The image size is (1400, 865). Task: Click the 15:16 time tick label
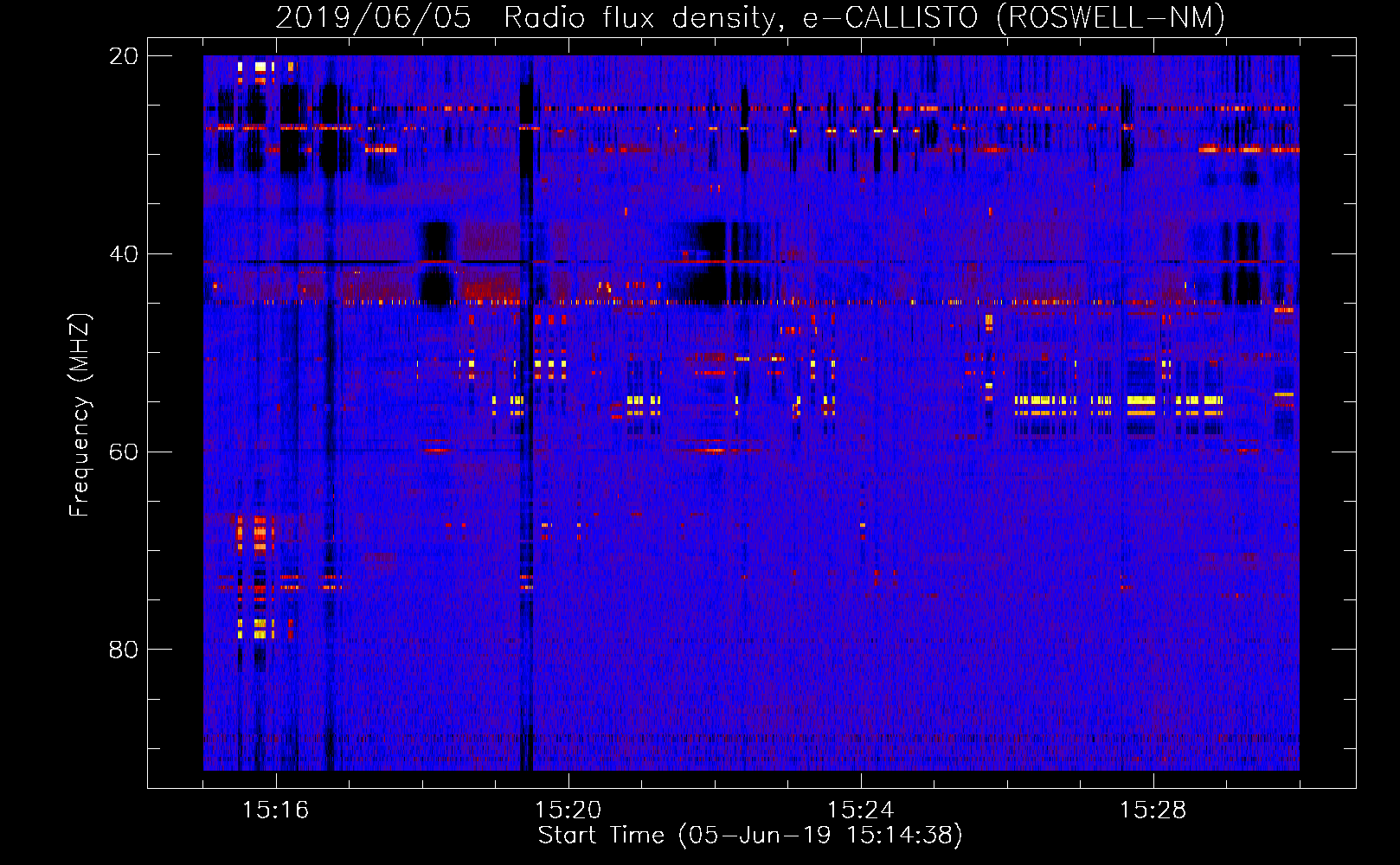[x=275, y=810]
